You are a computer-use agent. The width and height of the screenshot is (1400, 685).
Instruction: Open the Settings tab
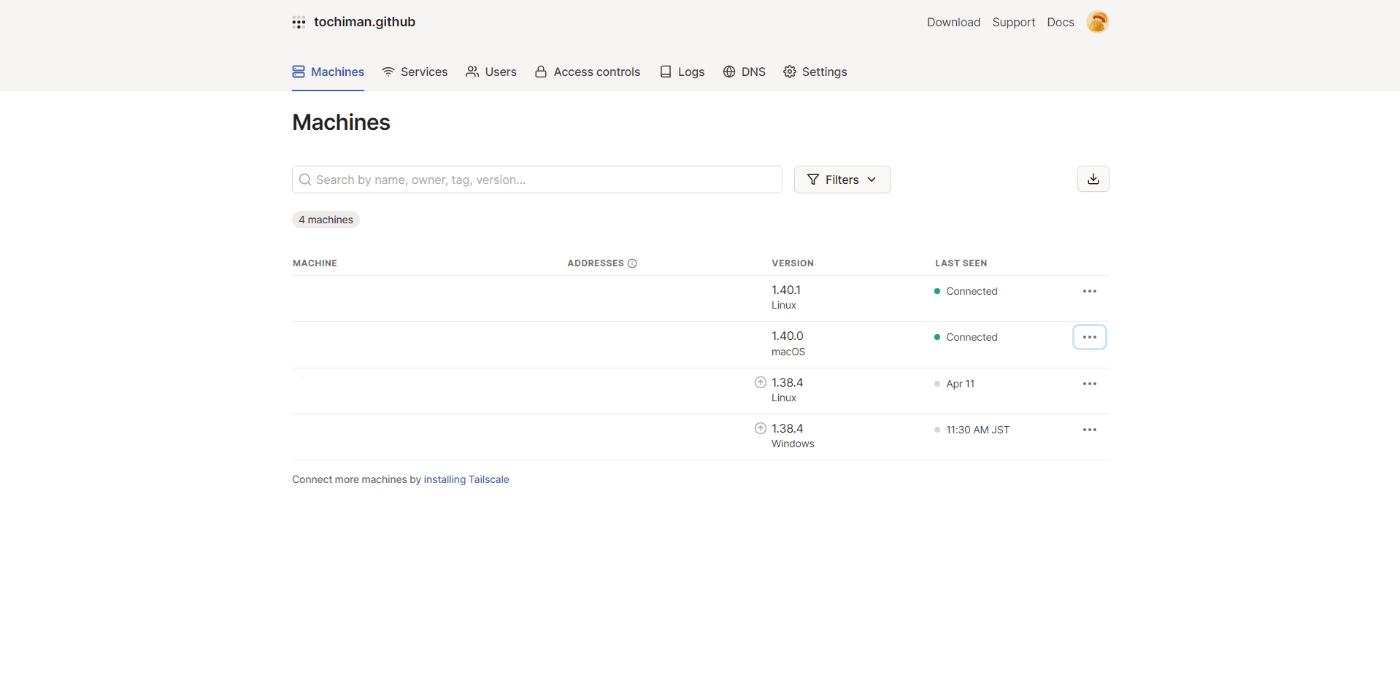815,72
